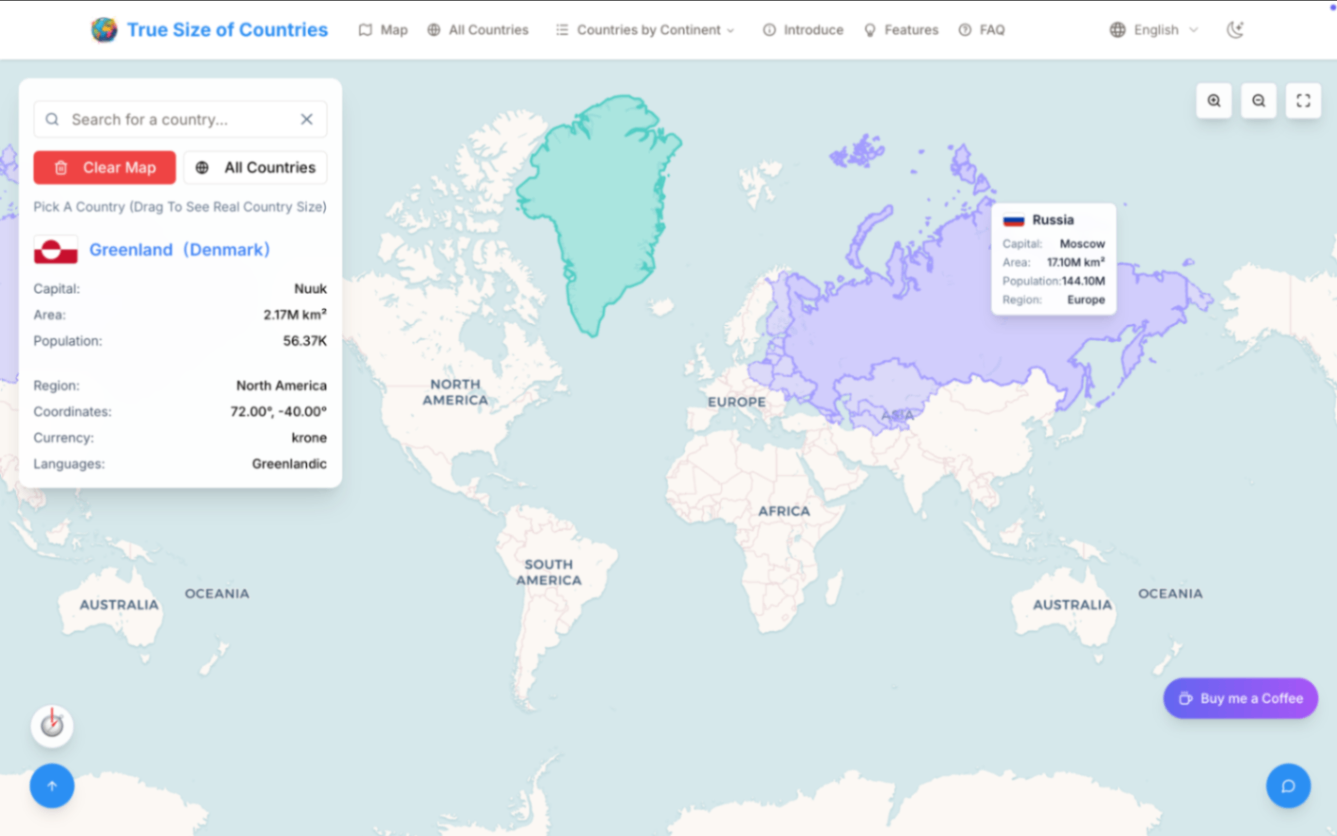1337x836 pixels.
Task: Click the left AUSTRALIA map label
Action: pyautogui.click(x=119, y=605)
